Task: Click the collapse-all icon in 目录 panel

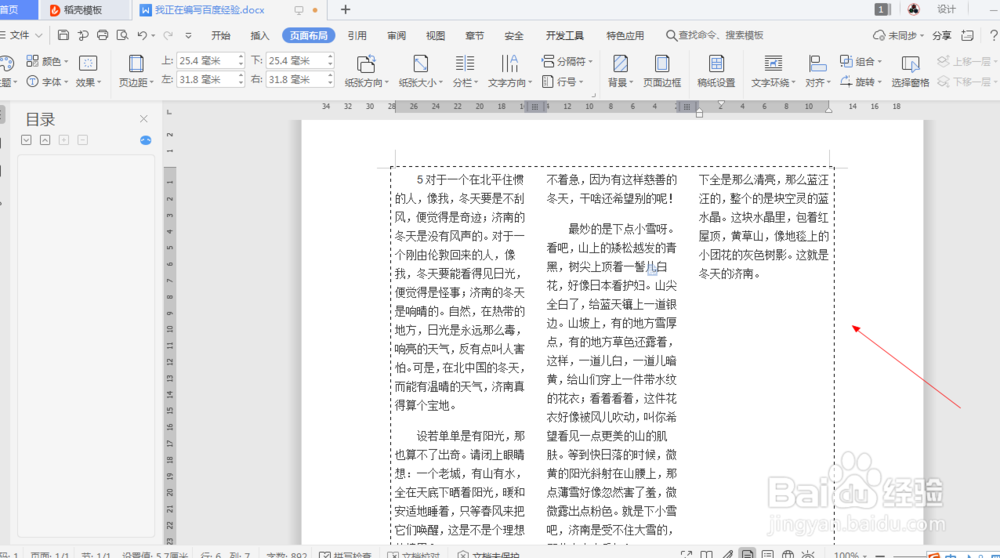Action: tap(45, 140)
